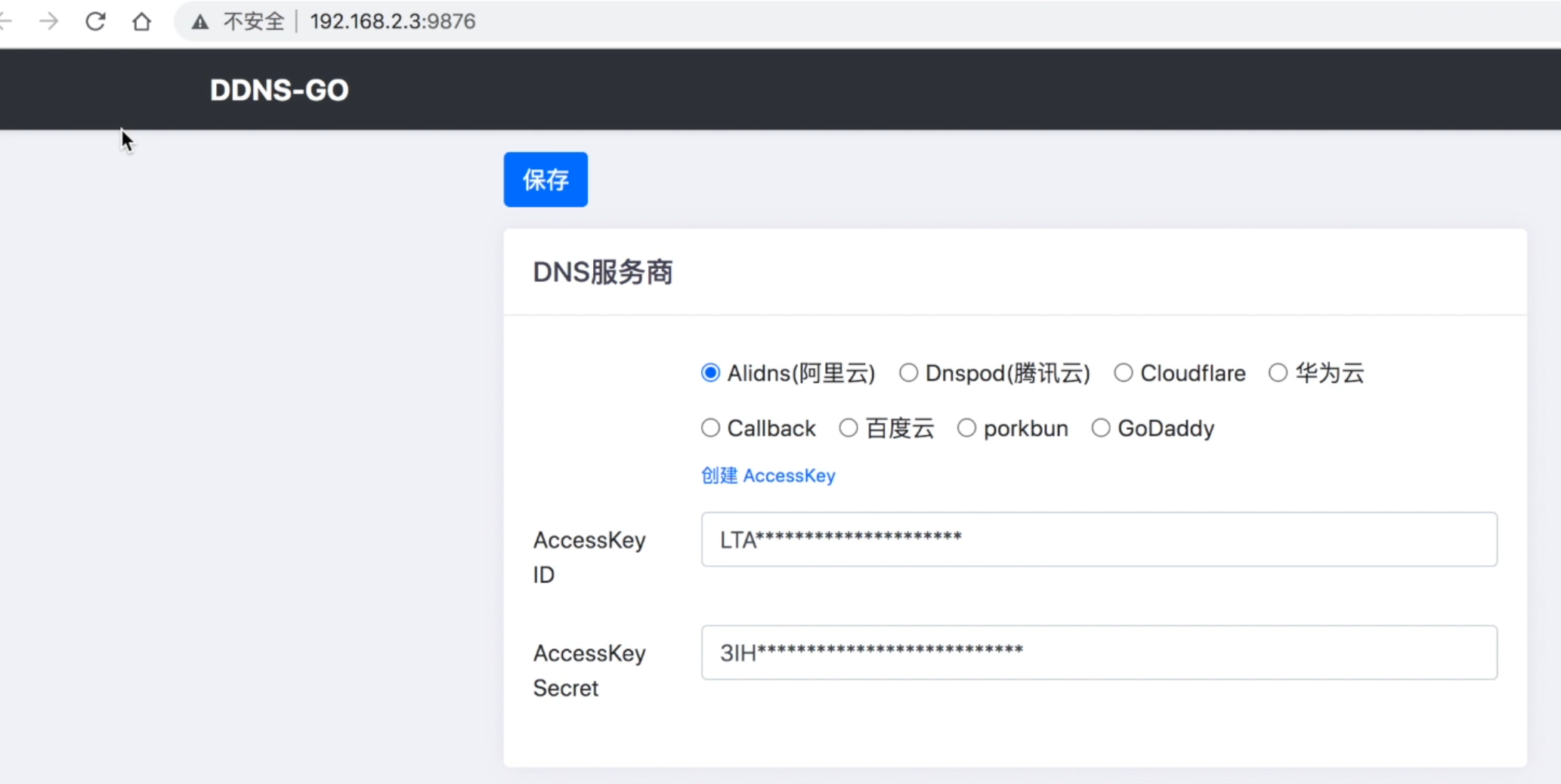The height and width of the screenshot is (784, 1561).
Task: Click the browser home icon
Action: click(142, 21)
